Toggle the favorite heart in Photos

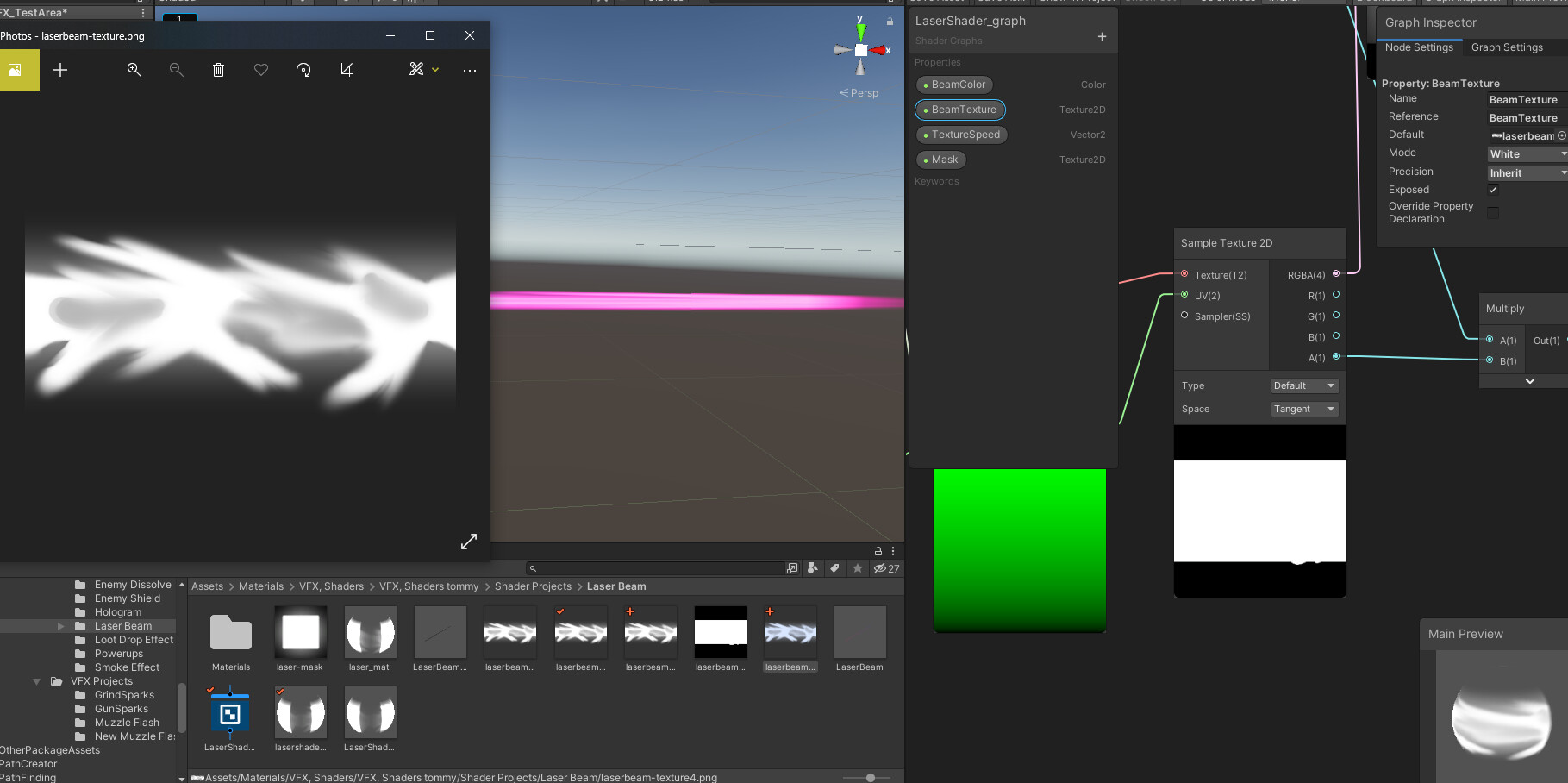click(x=260, y=70)
